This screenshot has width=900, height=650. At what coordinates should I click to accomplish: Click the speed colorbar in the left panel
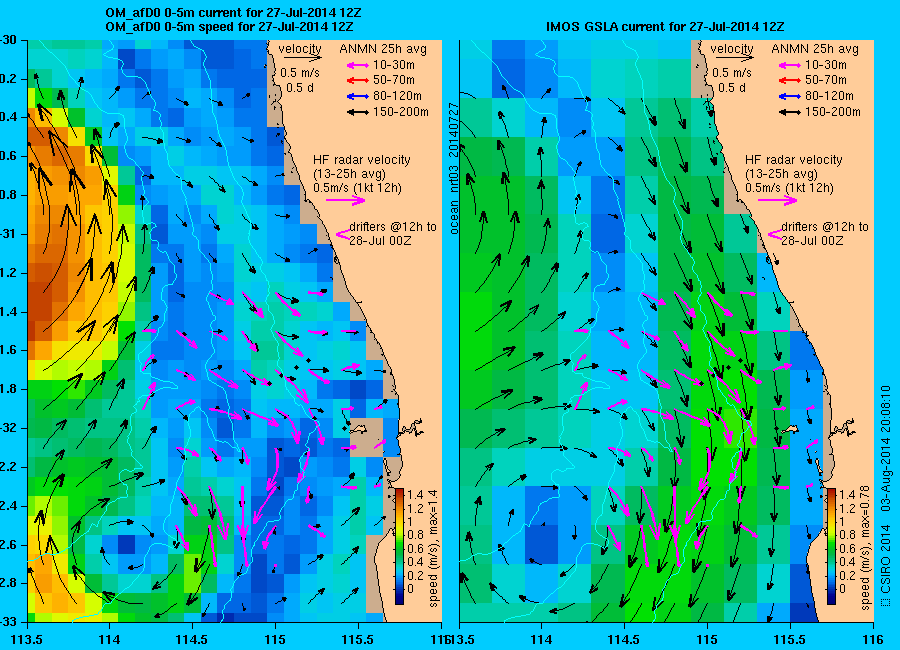tap(399, 546)
